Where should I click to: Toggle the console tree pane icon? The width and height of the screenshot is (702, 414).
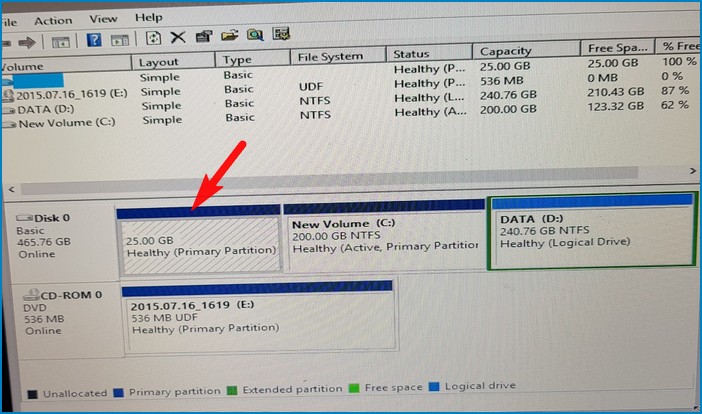[x=62, y=40]
